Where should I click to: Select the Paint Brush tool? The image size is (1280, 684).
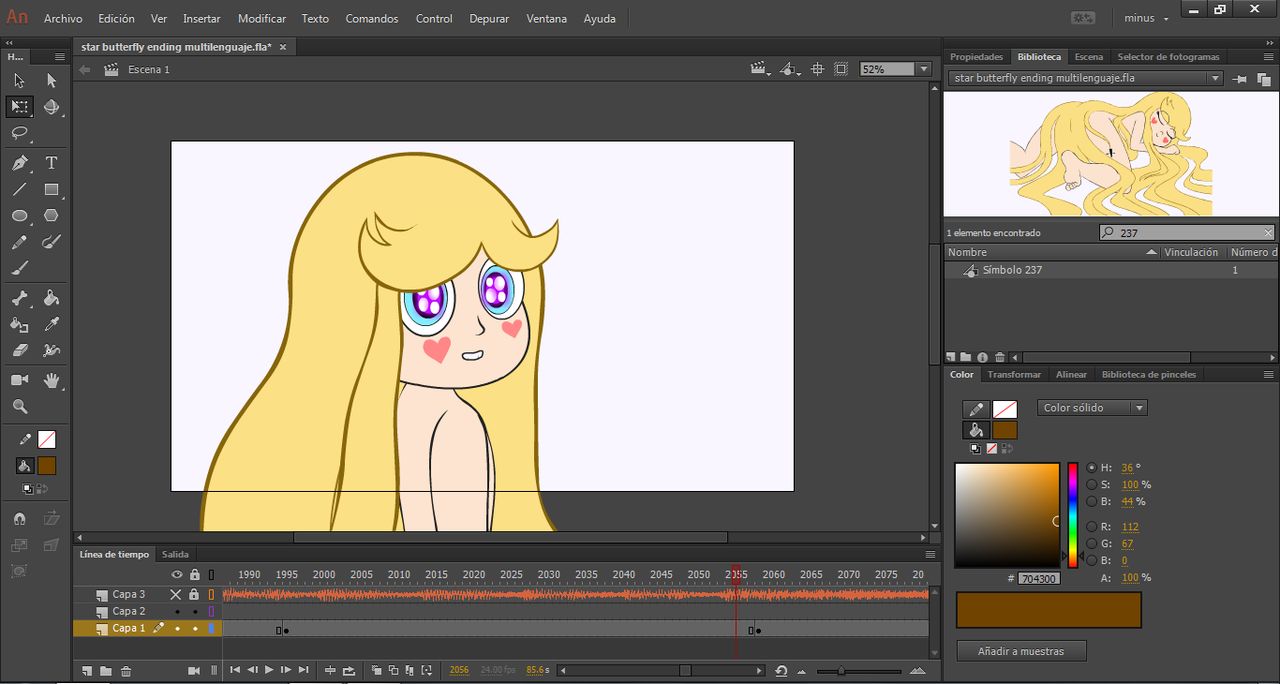click(x=51, y=243)
